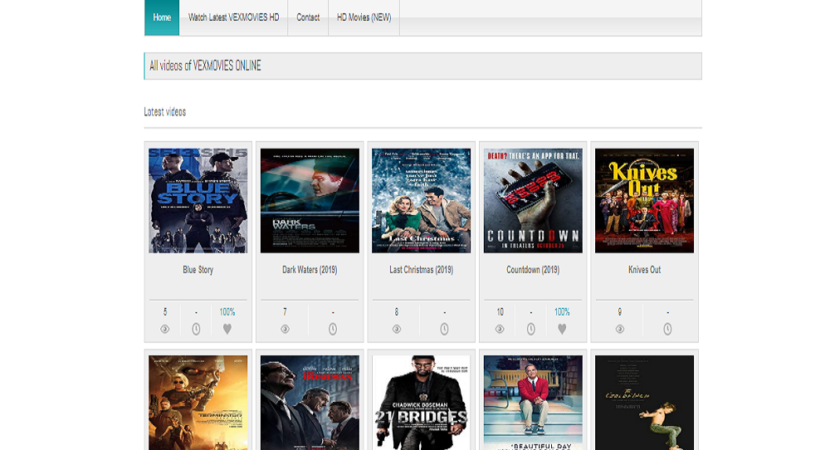Image resolution: width=830 pixels, height=450 pixels.
Task: Click the Knives Out poster thumbnail
Action: [644, 201]
